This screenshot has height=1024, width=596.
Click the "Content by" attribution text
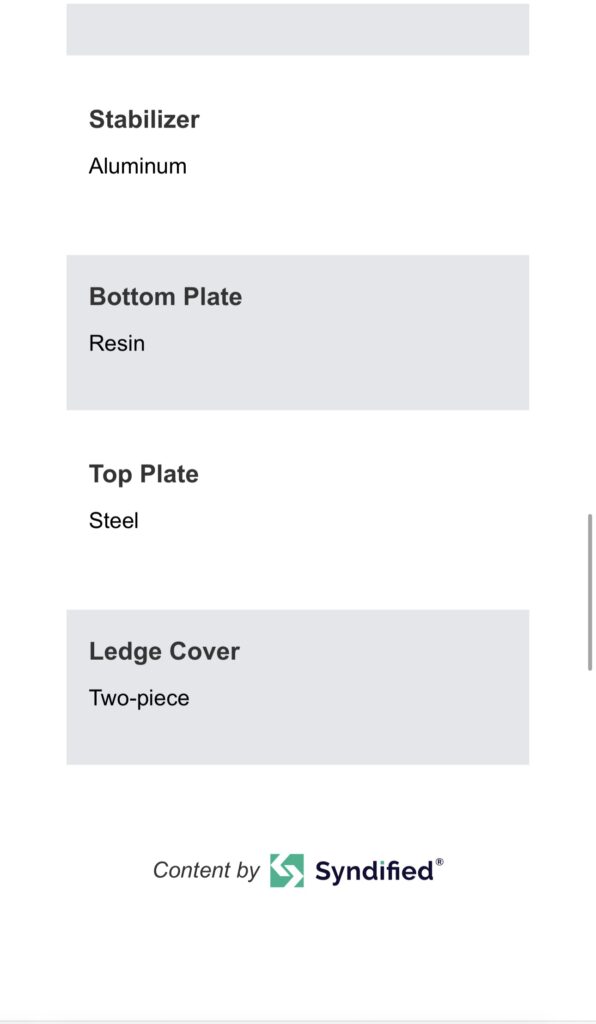coord(206,870)
